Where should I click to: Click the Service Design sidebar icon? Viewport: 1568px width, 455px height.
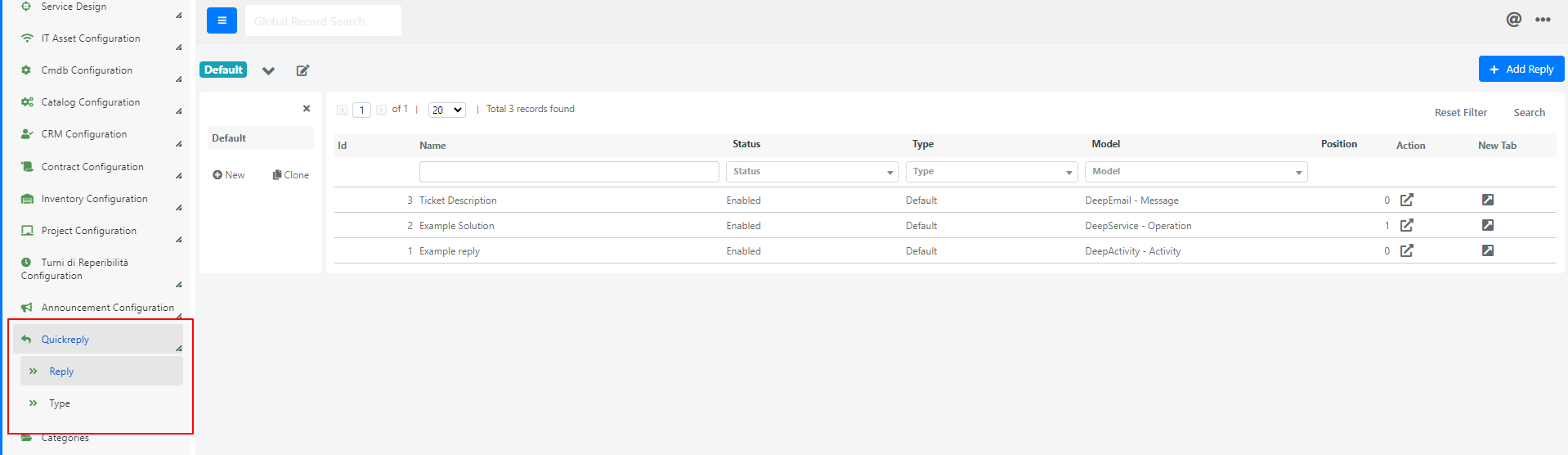pos(26,7)
